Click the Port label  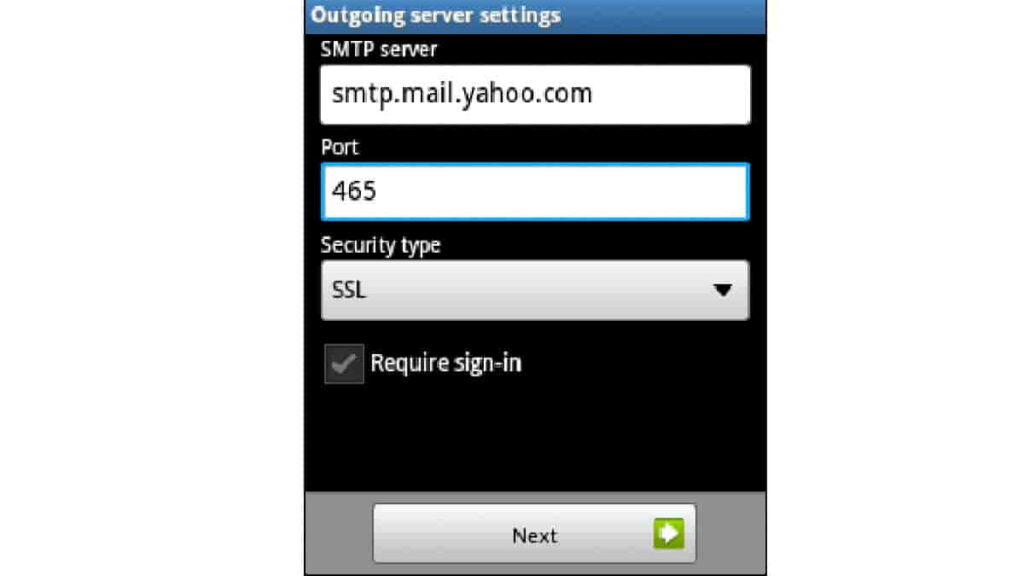(x=340, y=147)
